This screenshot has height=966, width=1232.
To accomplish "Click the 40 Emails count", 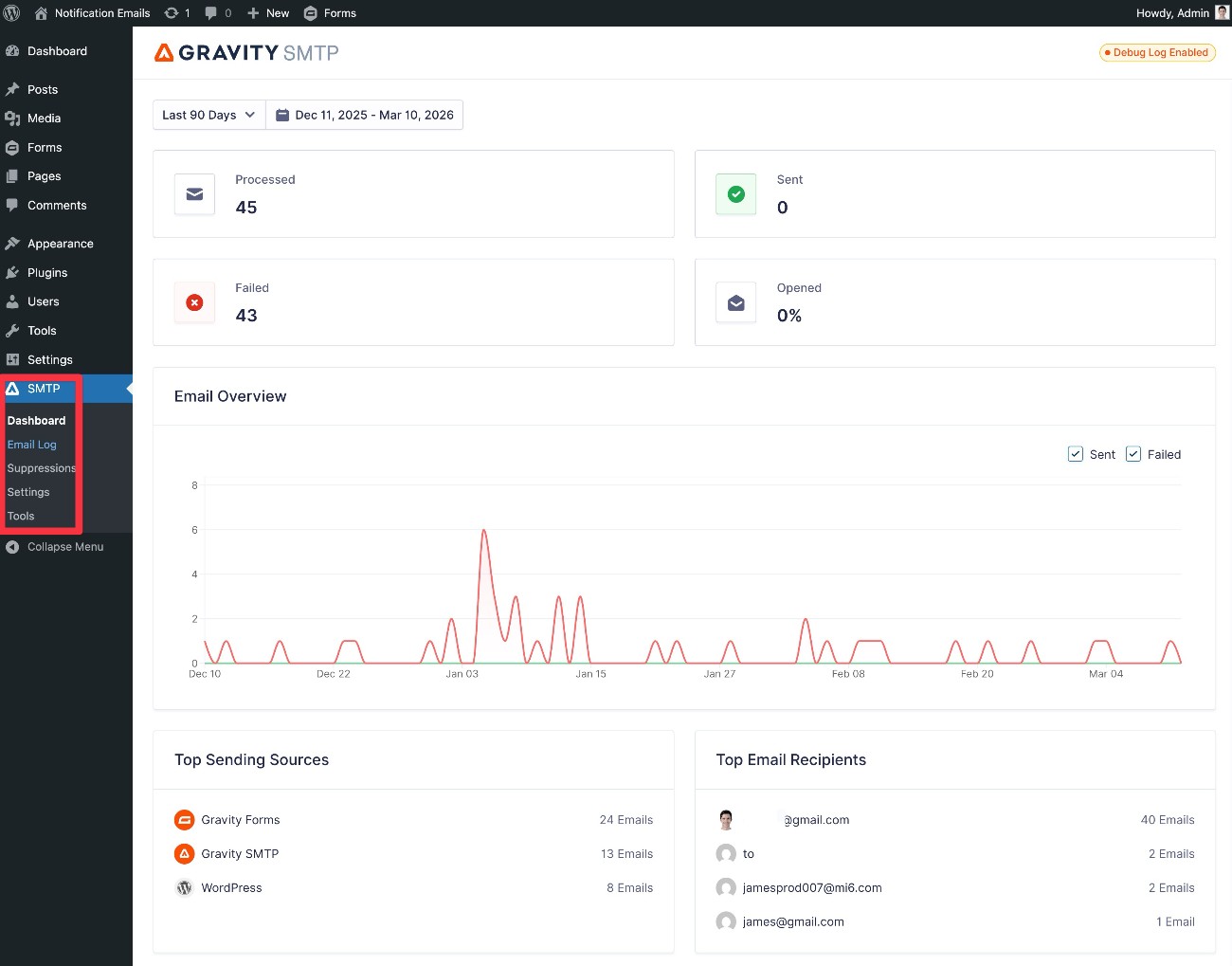I will (x=1168, y=820).
